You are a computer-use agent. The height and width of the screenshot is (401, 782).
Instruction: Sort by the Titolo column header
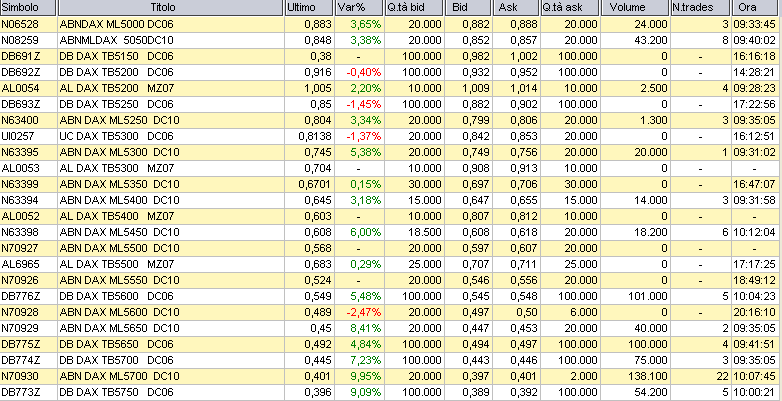[171, 7]
